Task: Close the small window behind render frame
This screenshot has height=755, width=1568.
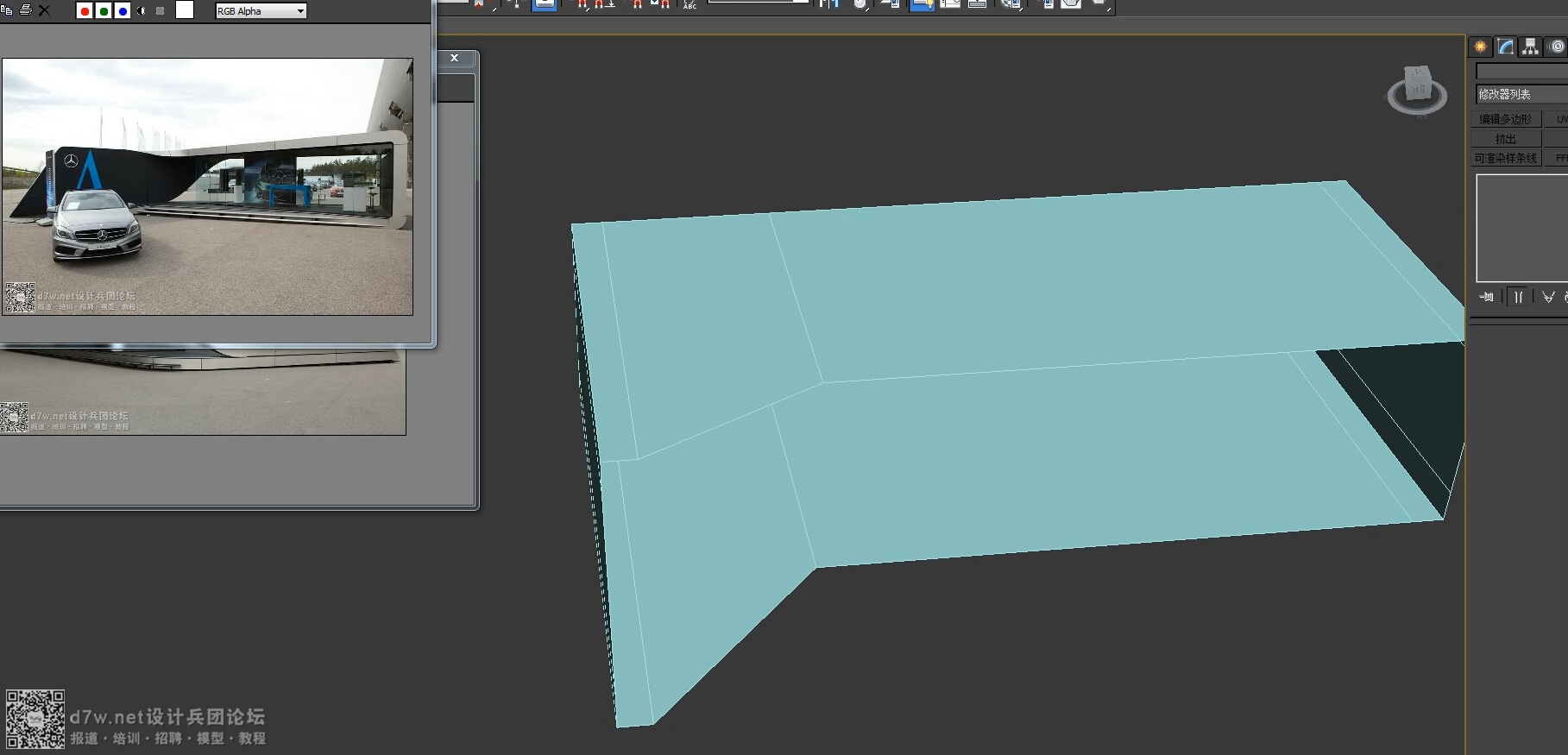Action: 455,58
